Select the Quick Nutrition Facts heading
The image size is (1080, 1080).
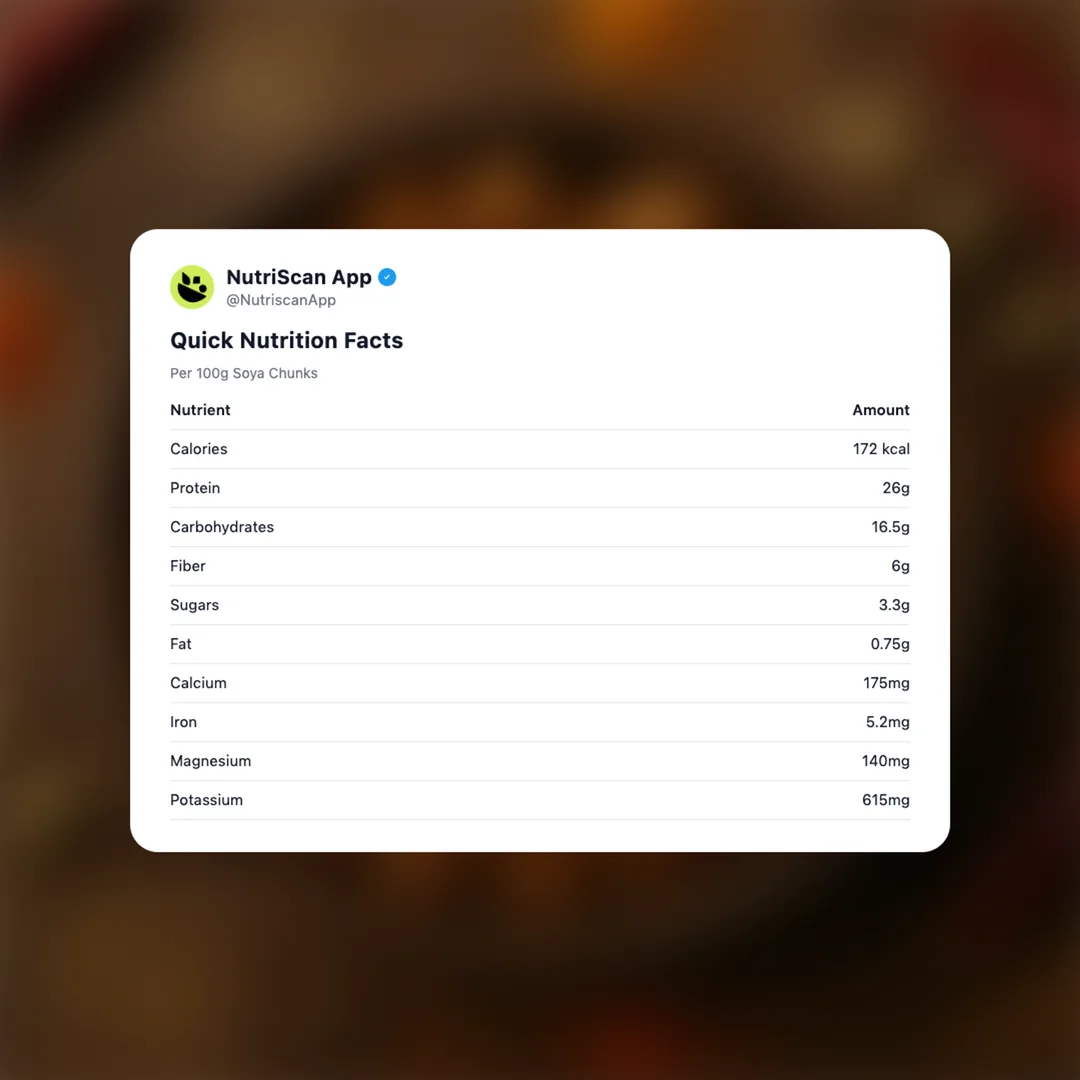point(286,340)
